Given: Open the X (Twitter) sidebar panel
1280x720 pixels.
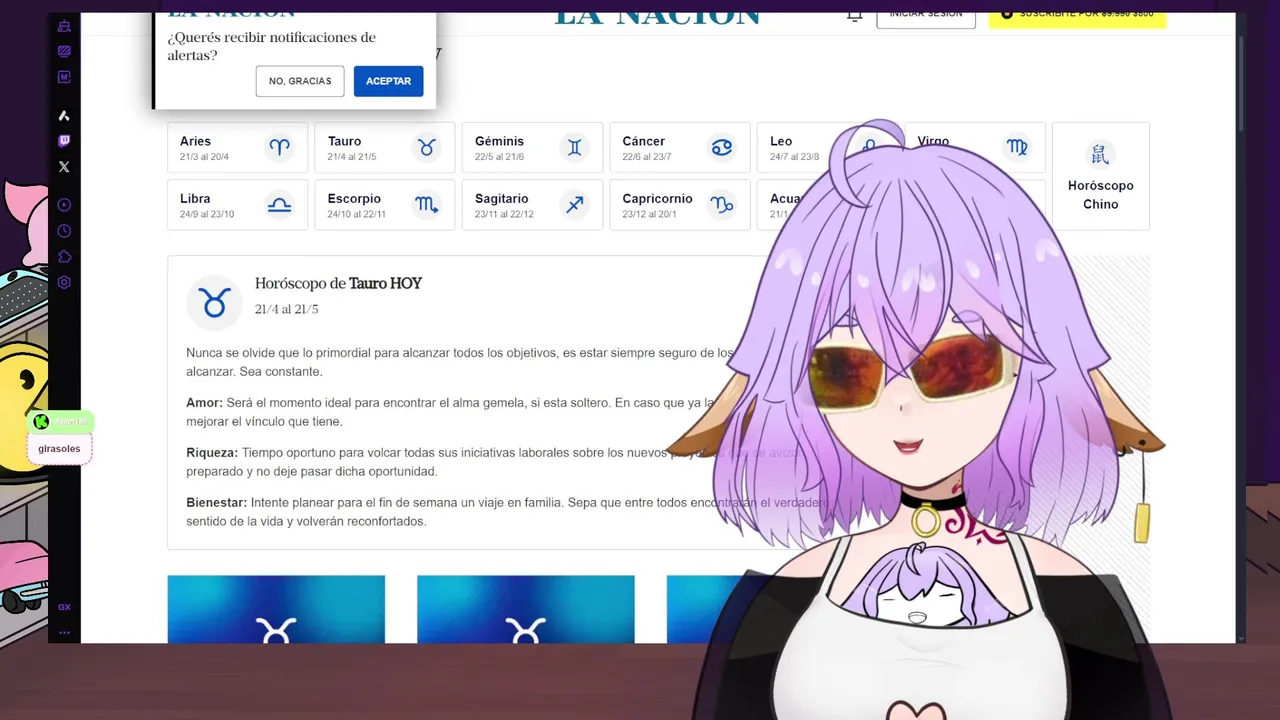Looking at the screenshot, I should 64,167.
